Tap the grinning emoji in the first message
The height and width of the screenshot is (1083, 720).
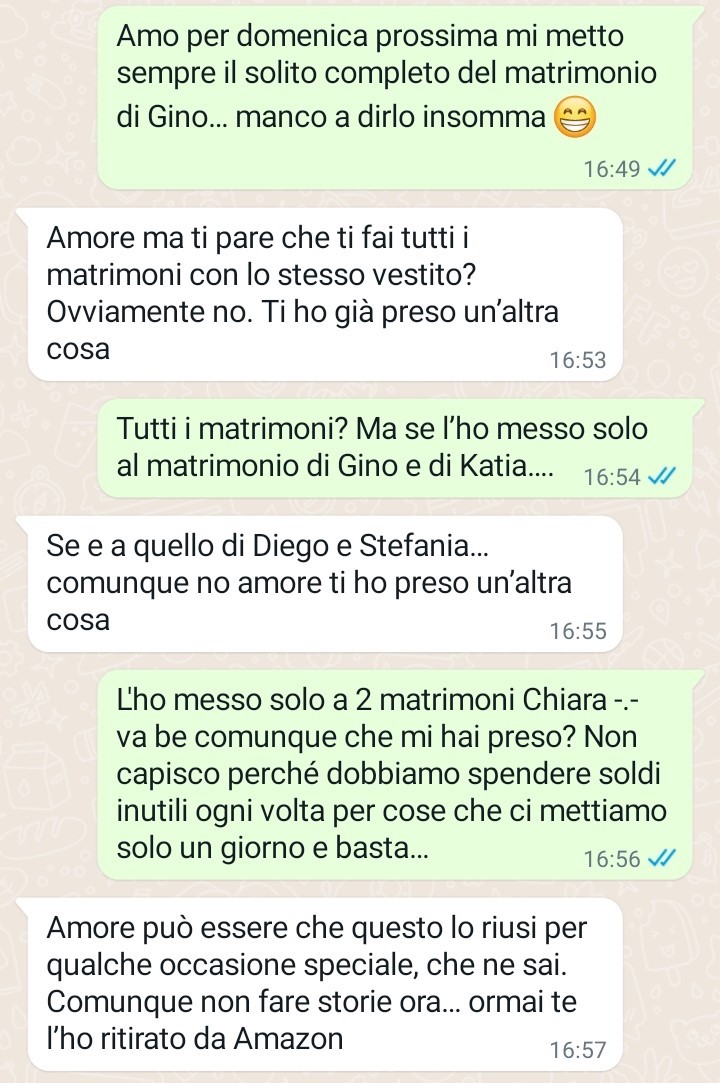pyautogui.click(x=575, y=117)
